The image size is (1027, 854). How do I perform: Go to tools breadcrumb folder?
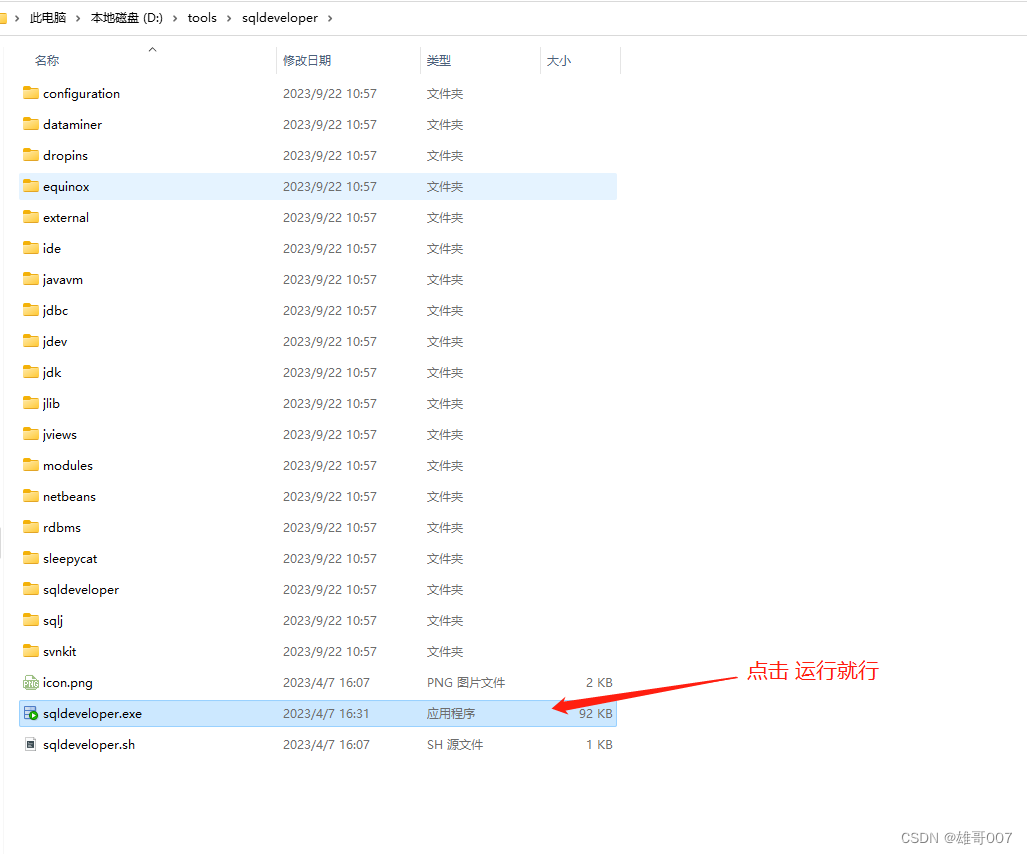pos(202,18)
